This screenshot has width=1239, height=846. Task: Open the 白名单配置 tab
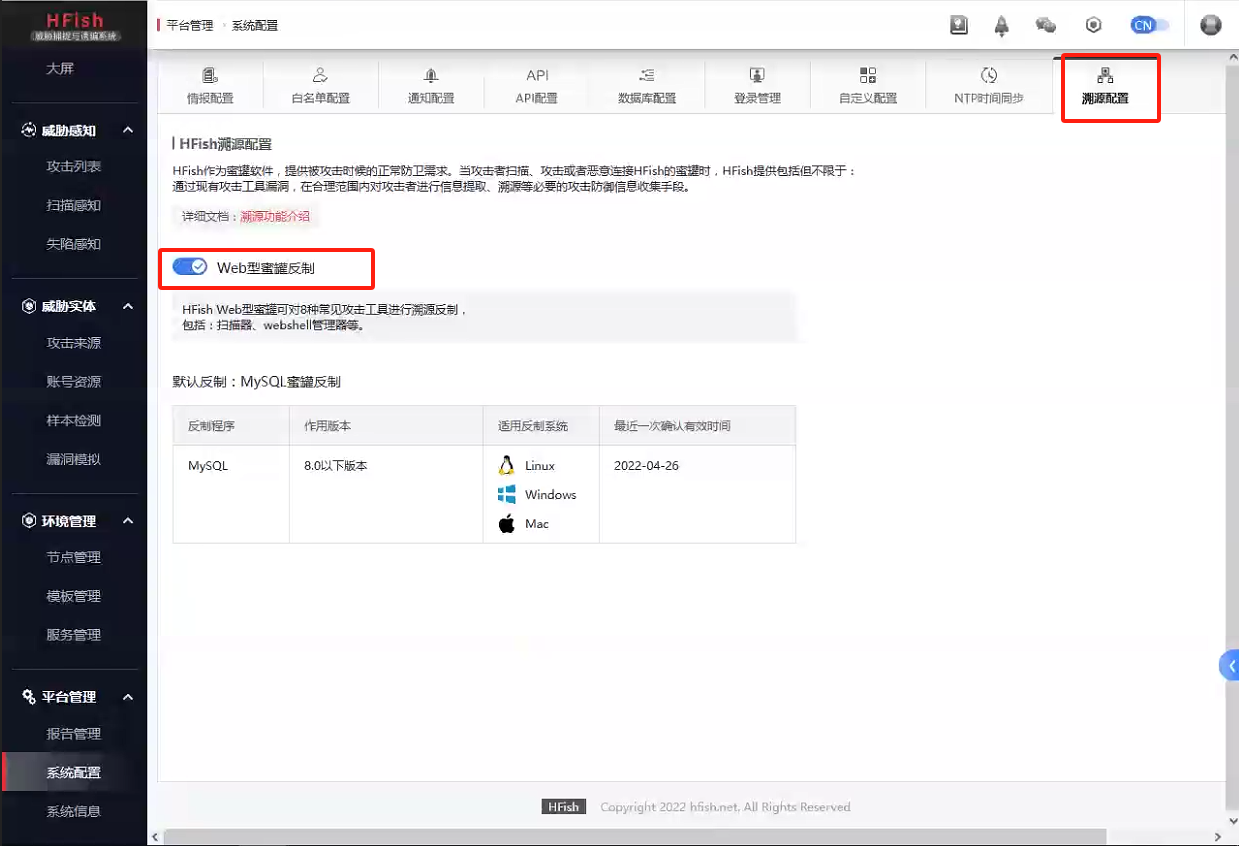[x=320, y=87]
